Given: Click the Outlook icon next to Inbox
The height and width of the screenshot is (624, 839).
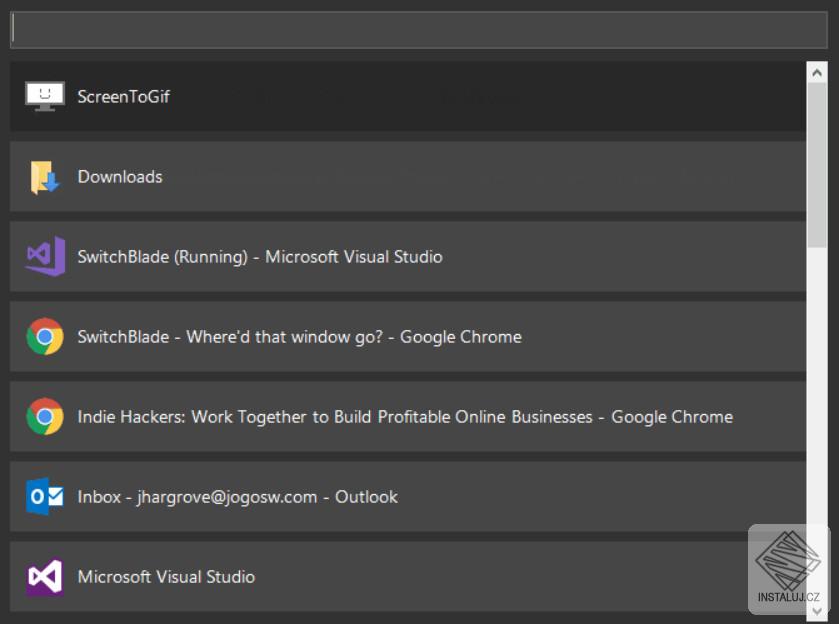Looking at the screenshot, I should [x=45, y=497].
